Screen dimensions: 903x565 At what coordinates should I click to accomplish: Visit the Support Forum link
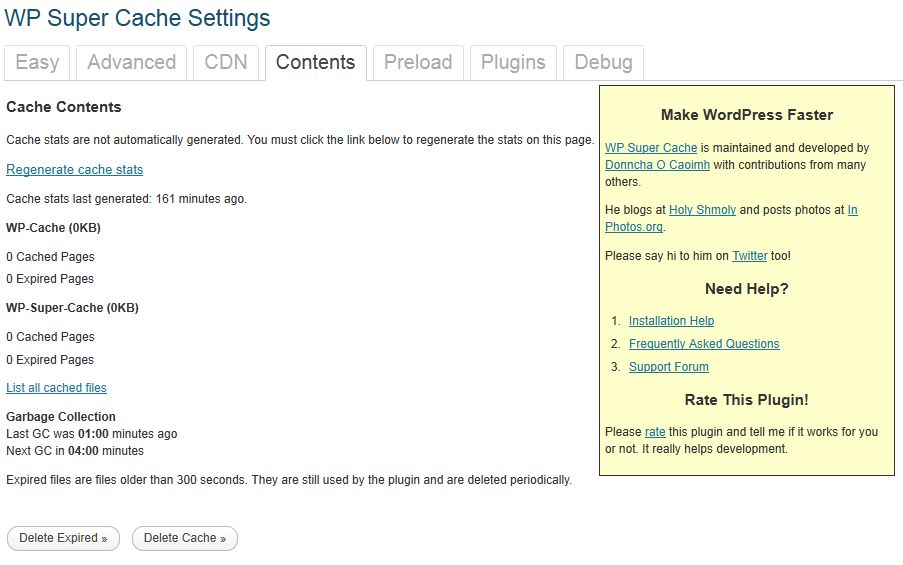[669, 367]
